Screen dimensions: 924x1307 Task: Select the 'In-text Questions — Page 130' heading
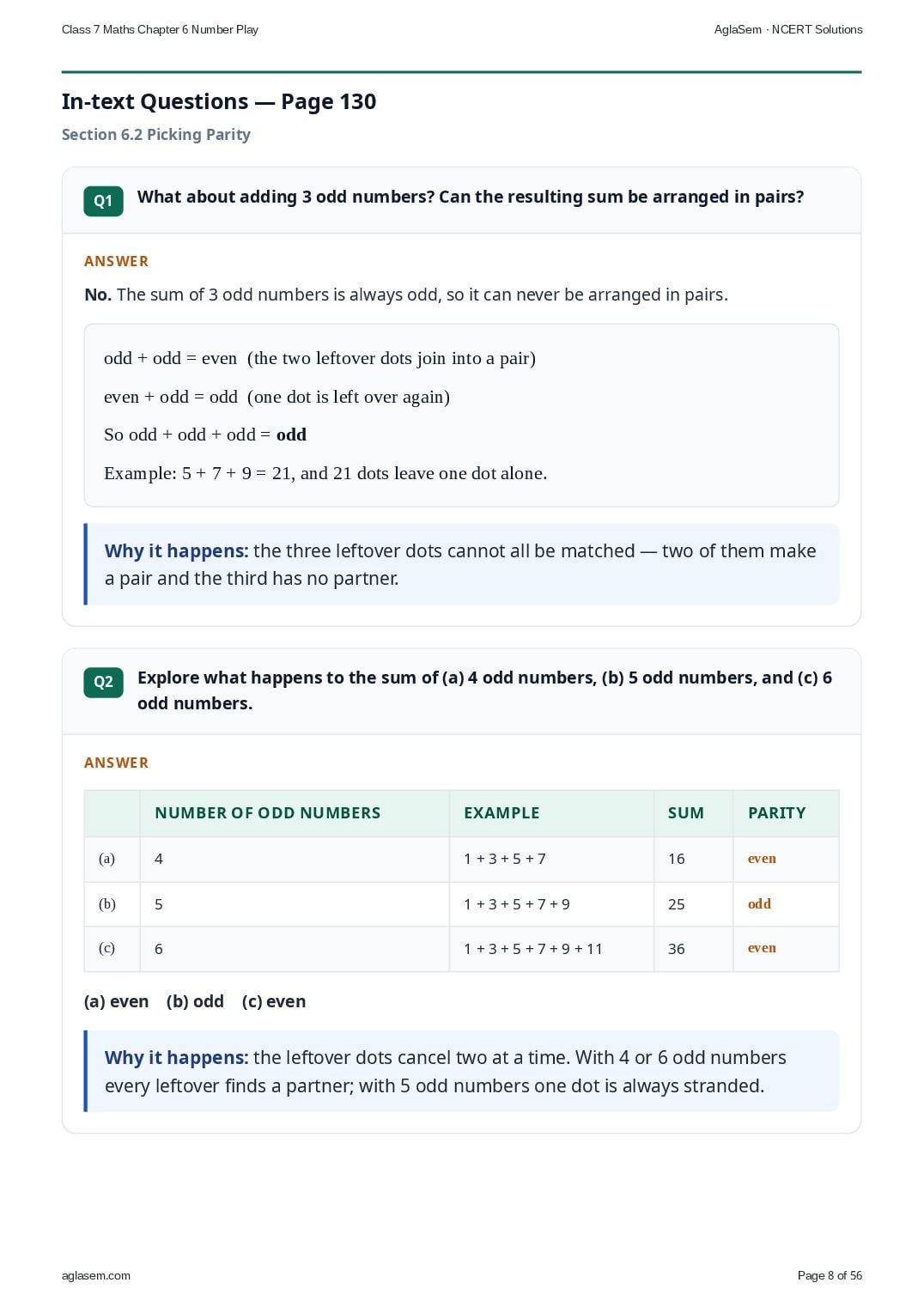(219, 101)
